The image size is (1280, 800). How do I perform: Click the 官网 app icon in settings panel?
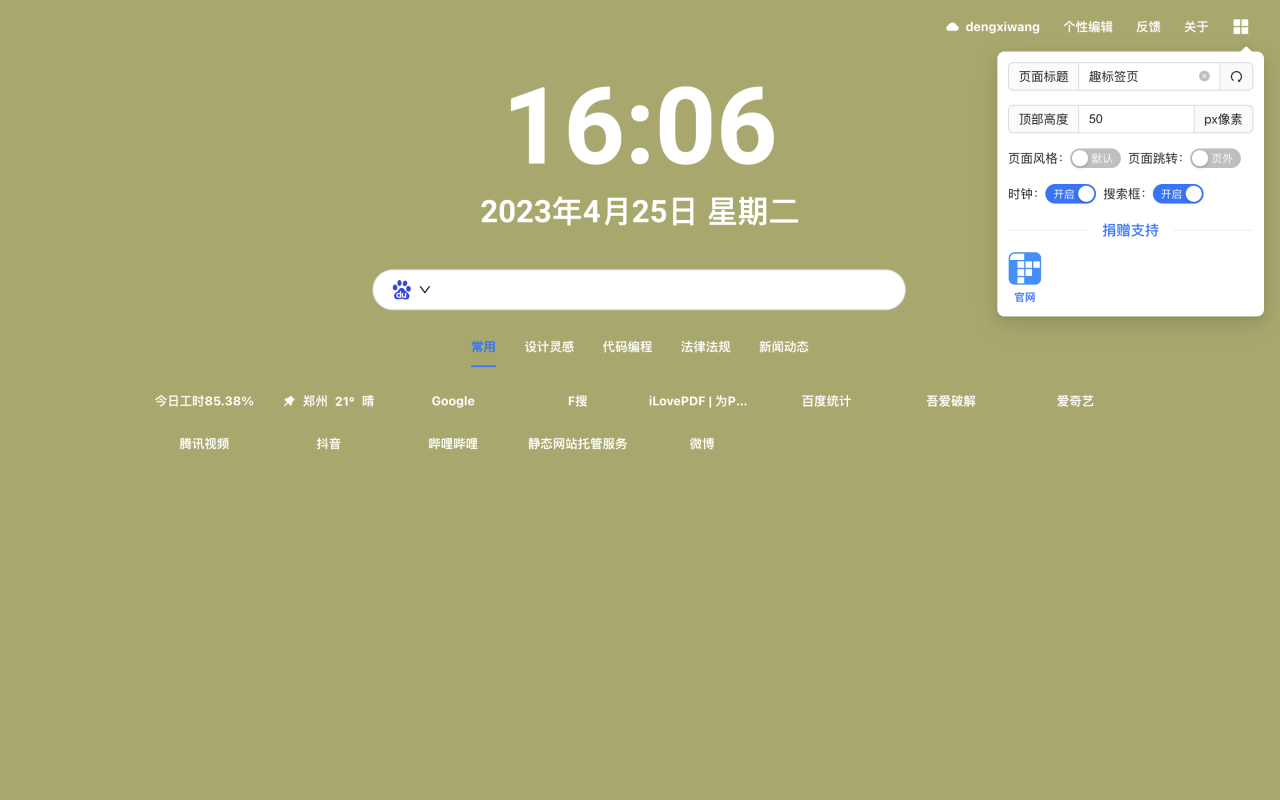(x=1024, y=268)
